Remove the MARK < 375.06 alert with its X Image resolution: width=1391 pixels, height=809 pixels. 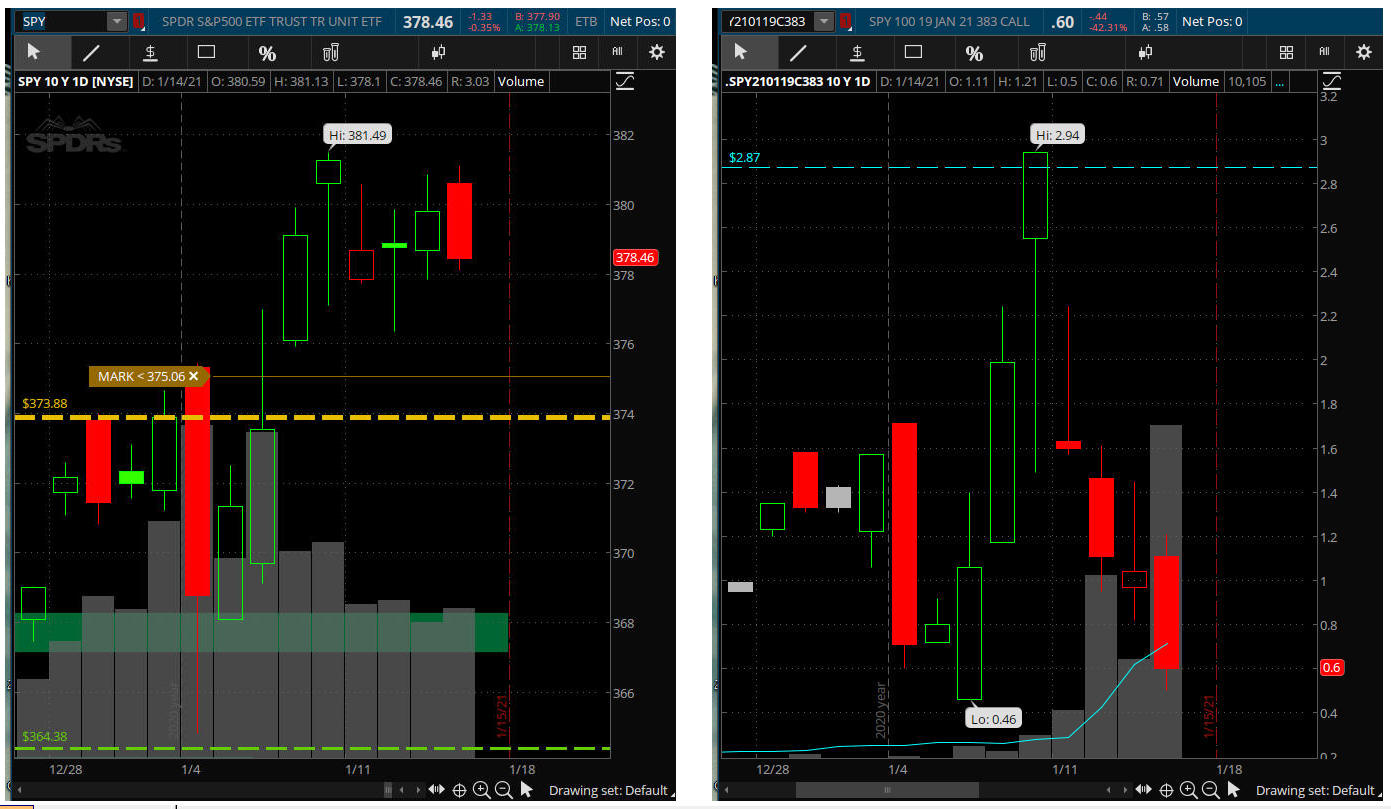(x=194, y=376)
